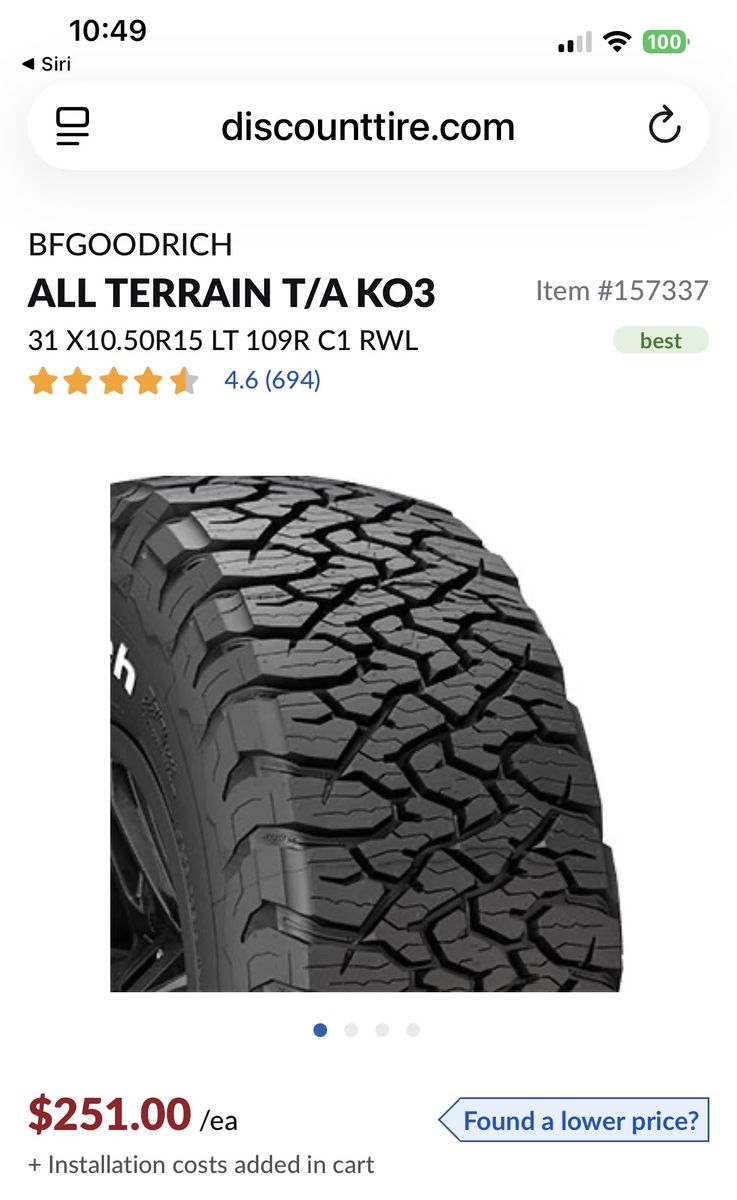737x1200 pixels.
Task: Select the third image carousel dot
Action: click(382, 1030)
